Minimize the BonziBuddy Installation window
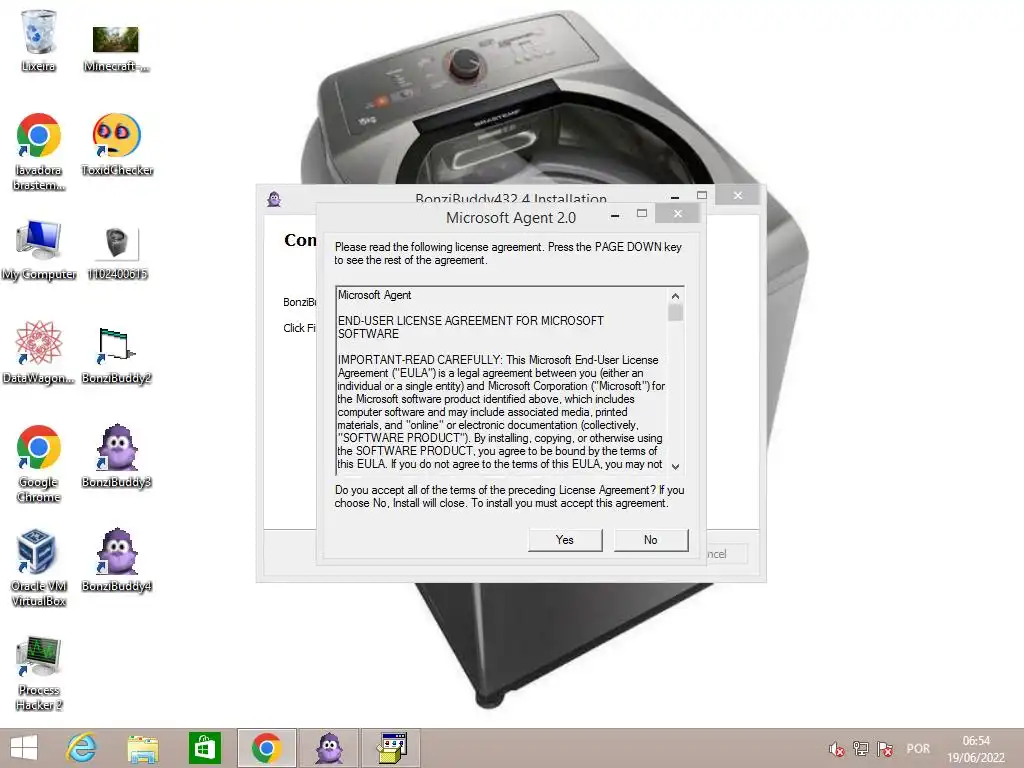Viewport: 1024px width, 768px height. [675, 196]
